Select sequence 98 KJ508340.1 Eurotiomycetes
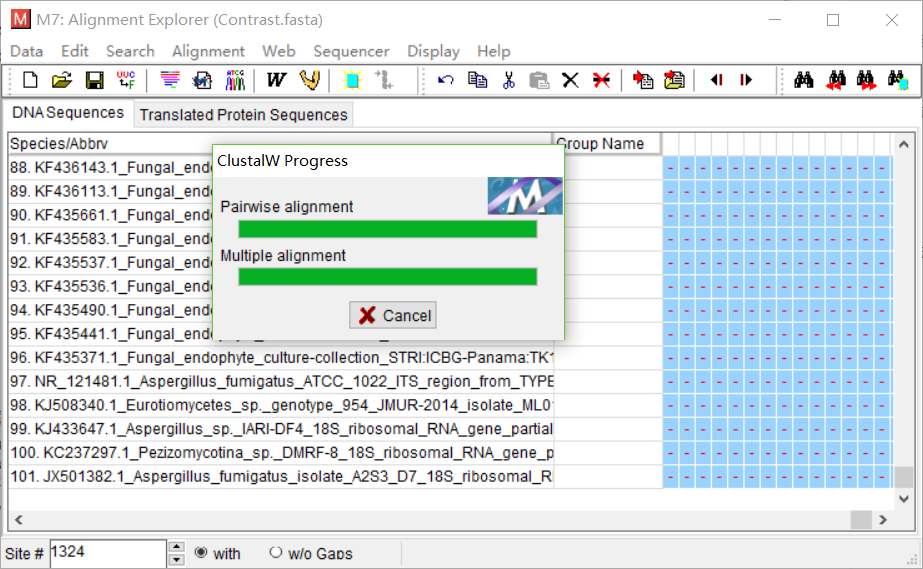 click(281, 405)
